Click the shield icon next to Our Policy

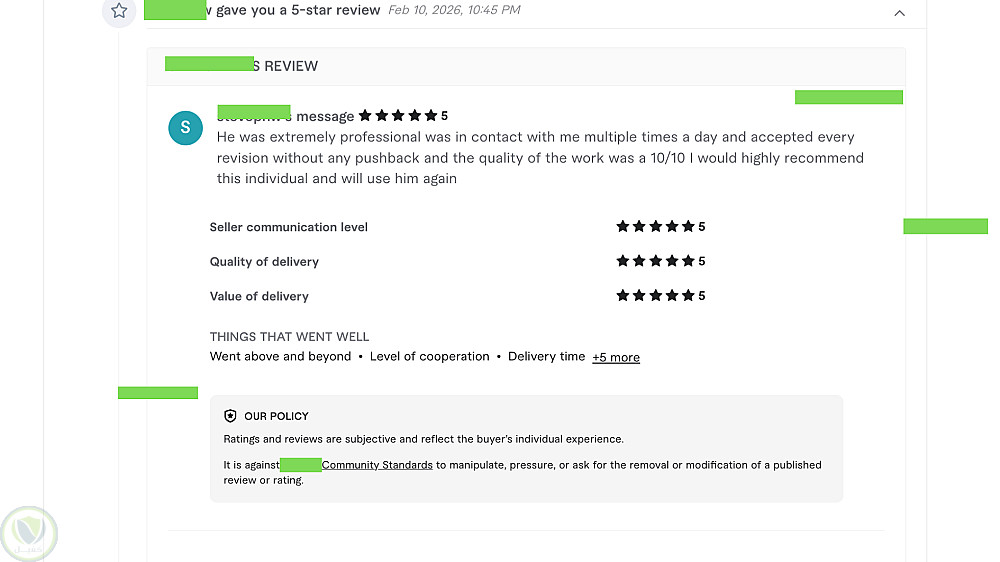pyautogui.click(x=230, y=416)
